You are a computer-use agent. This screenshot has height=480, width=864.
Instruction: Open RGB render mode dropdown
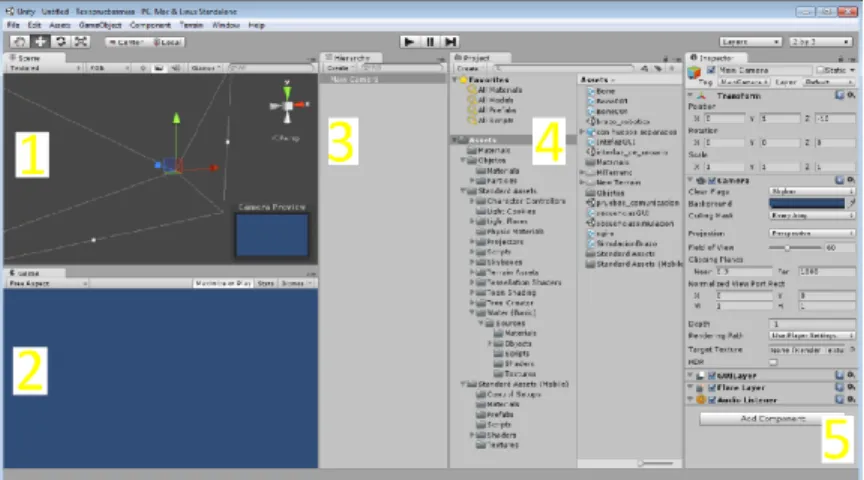[x=109, y=68]
